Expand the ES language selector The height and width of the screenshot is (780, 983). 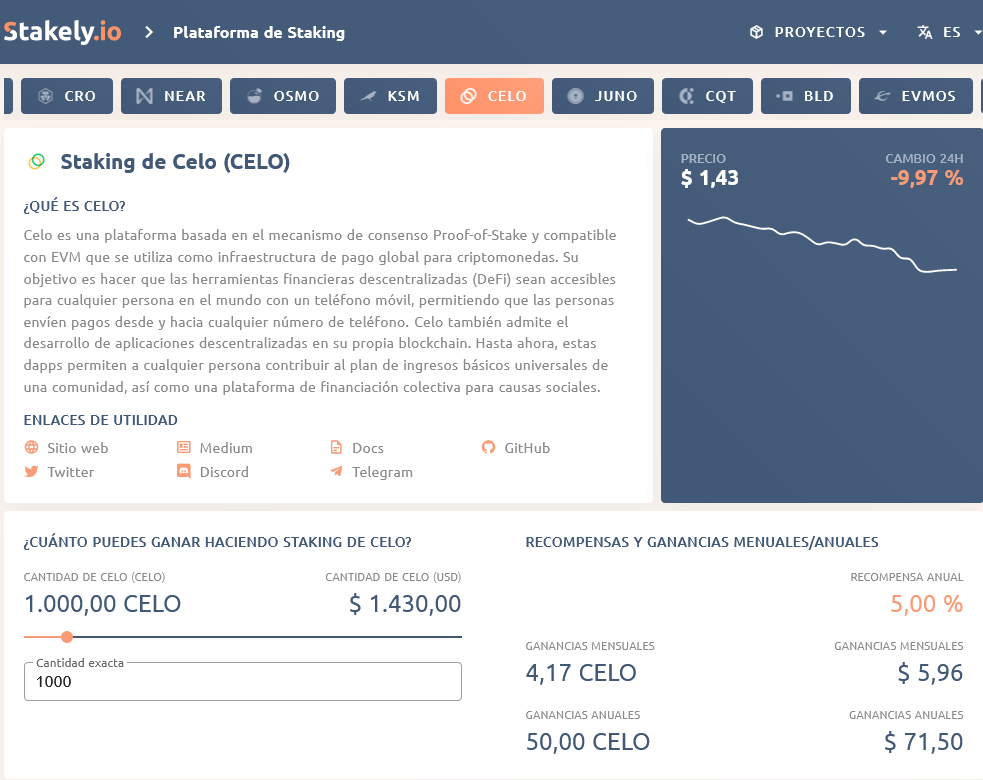(946, 31)
